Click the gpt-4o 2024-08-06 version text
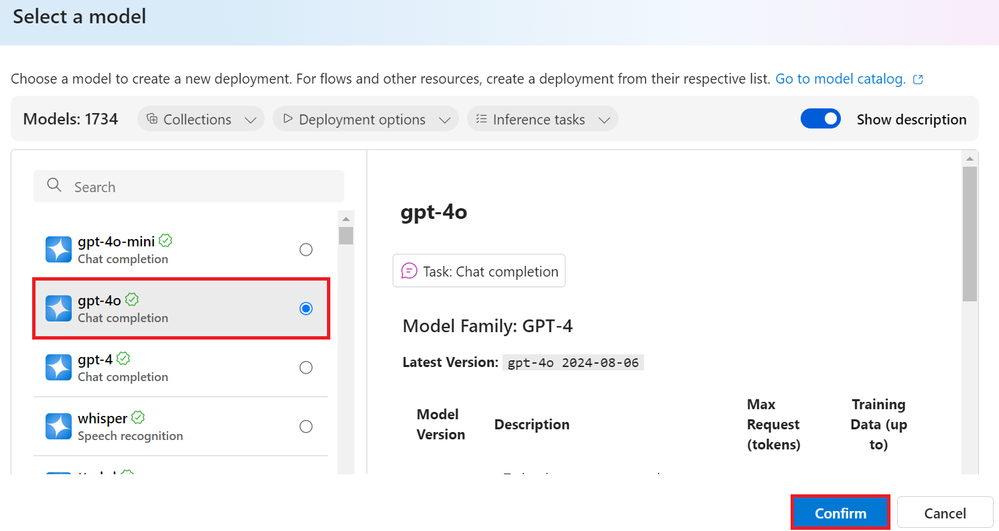The width and height of the screenshot is (999, 531). [x=573, y=363]
